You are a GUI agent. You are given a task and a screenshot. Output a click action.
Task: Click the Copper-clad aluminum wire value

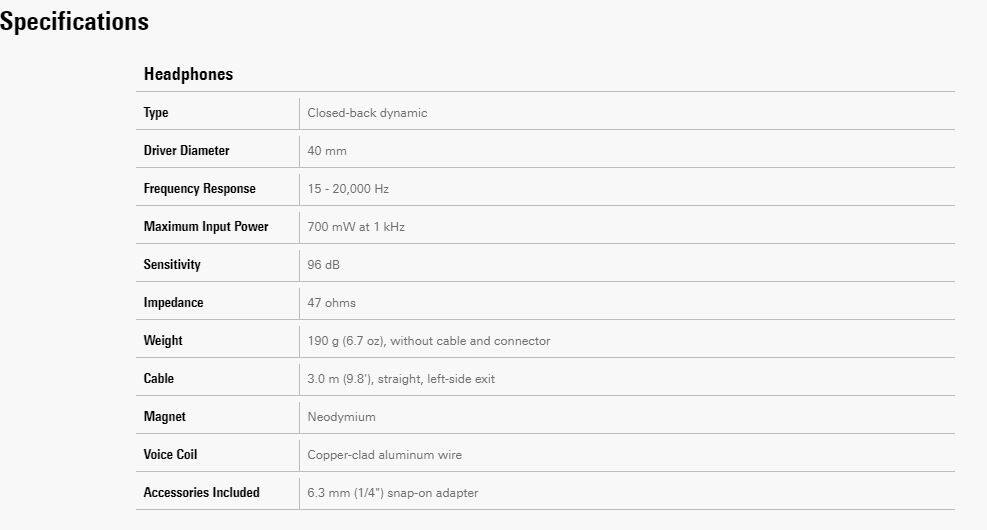point(384,455)
